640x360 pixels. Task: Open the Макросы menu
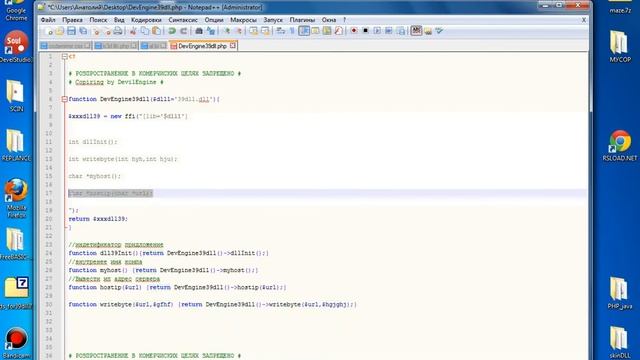tap(243, 20)
